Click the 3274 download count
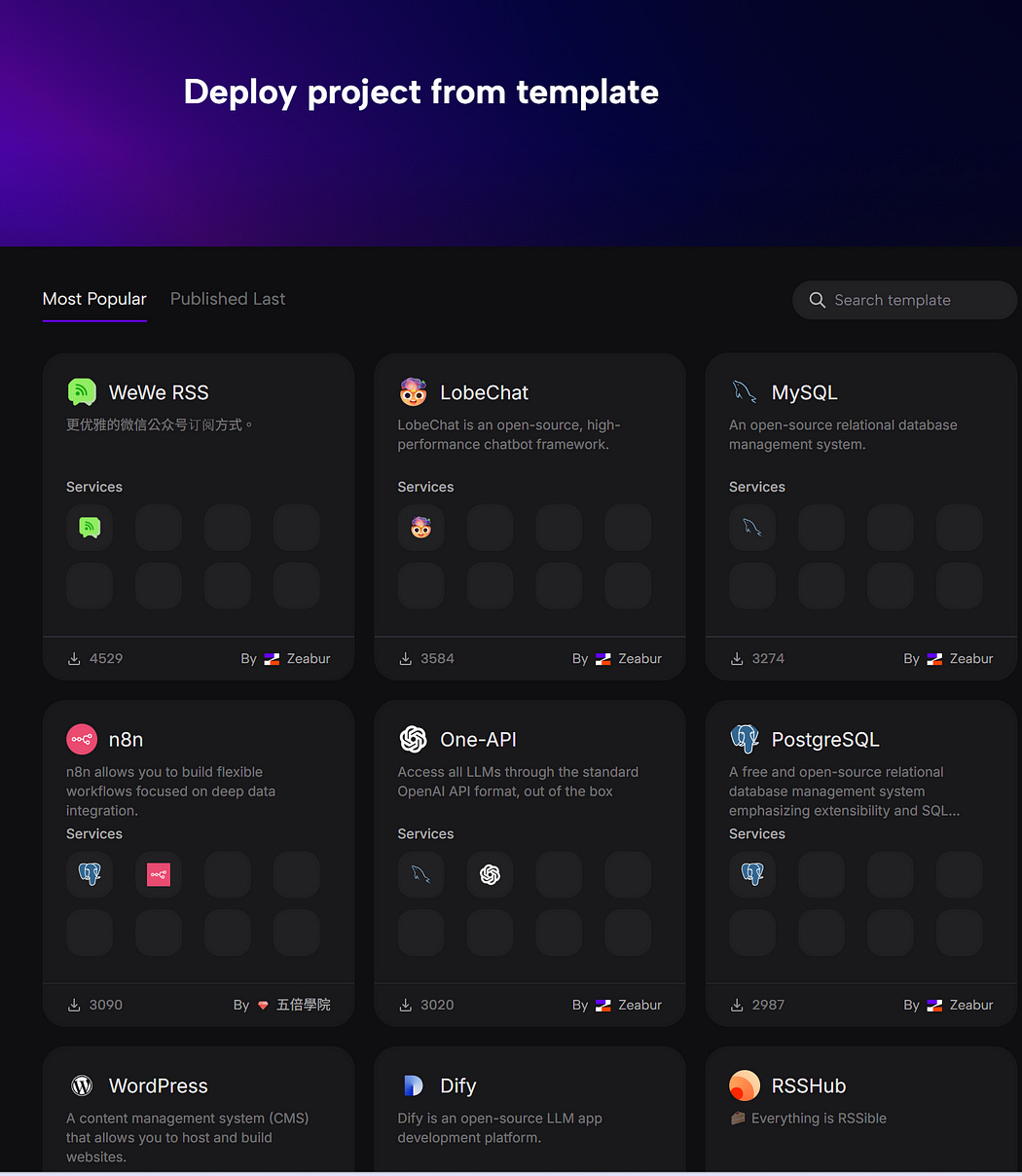The height and width of the screenshot is (1176, 1022). pos(768,658)
